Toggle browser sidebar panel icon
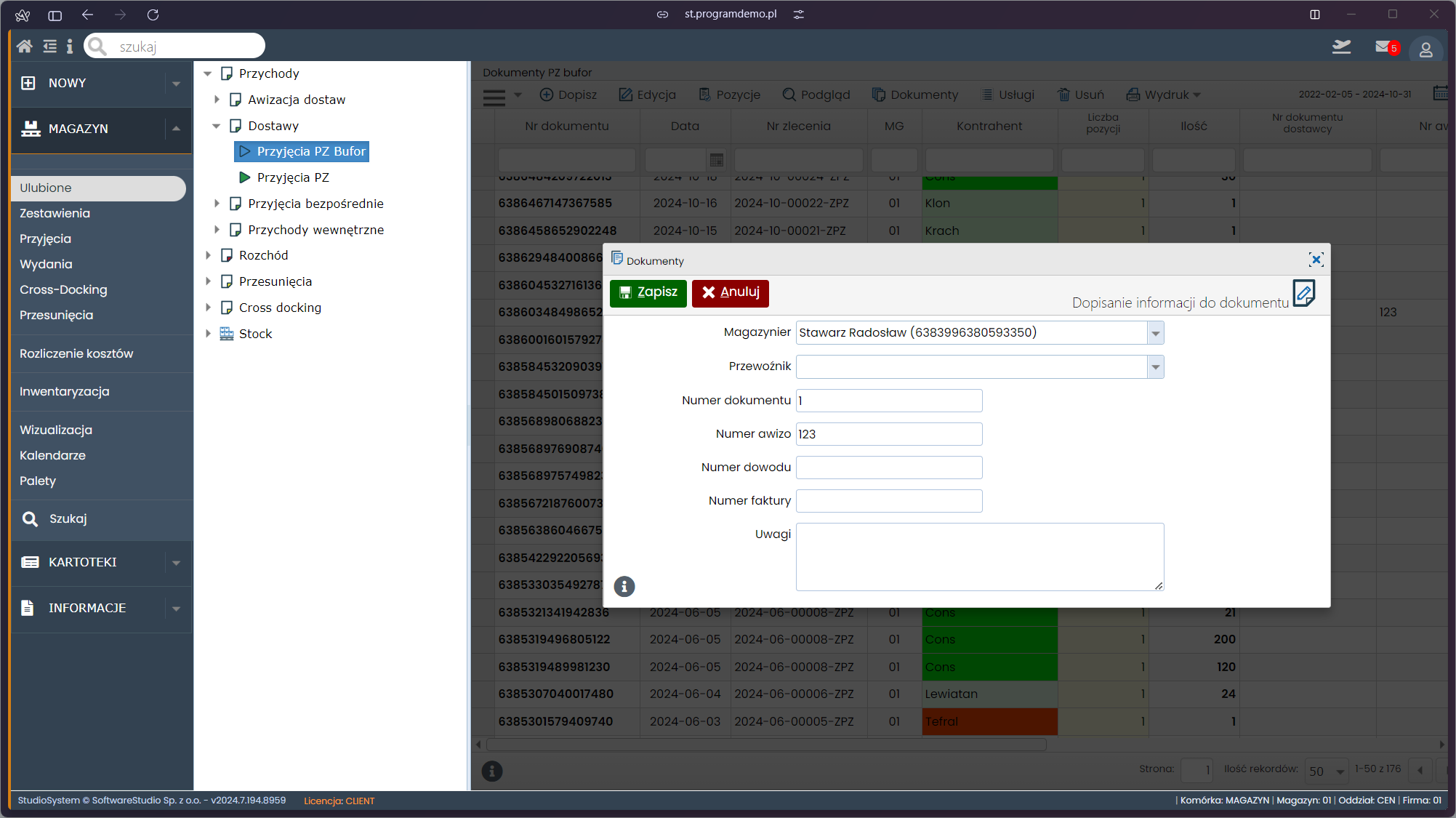 pos(55,15)
